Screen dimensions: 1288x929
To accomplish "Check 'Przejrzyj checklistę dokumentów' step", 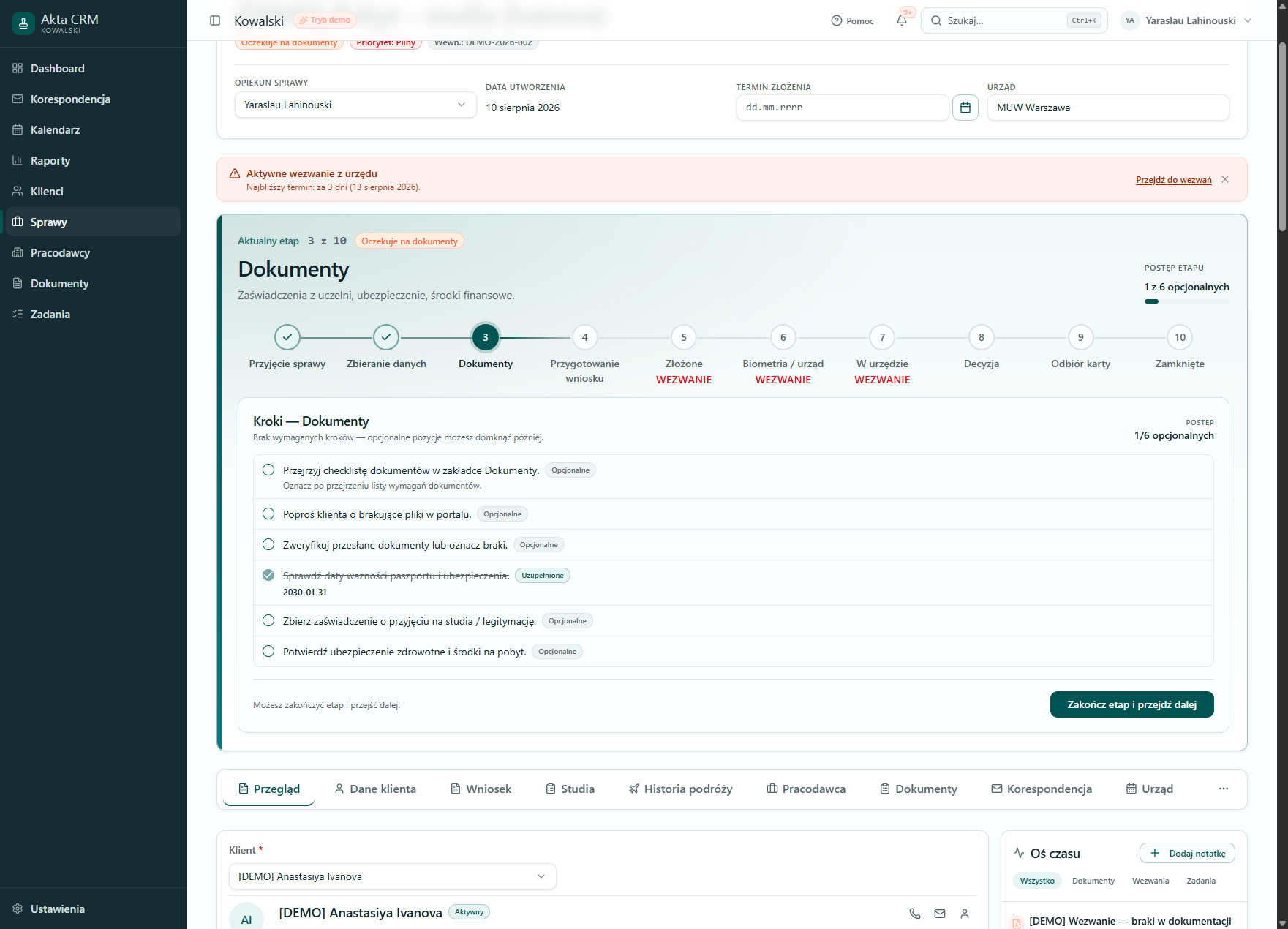I will (268, 470).
